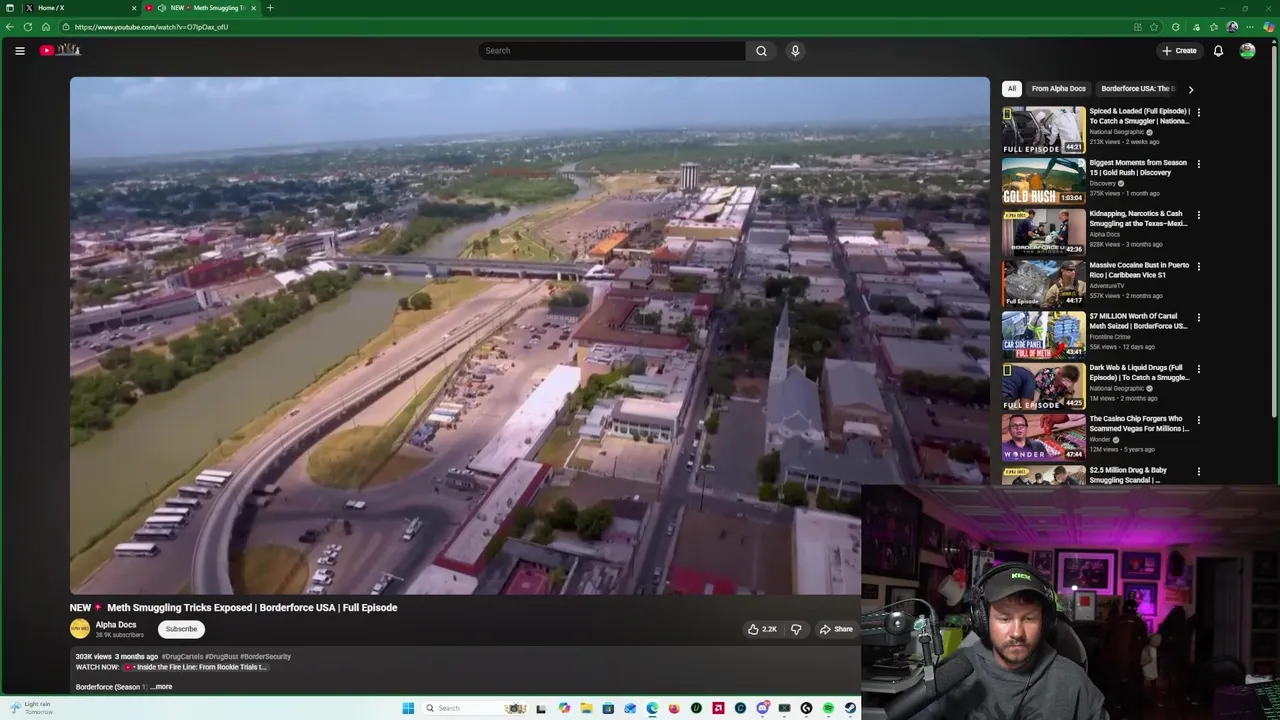The image size is (1280, 720).
Task: Go to the YouTube home logo
Action: click(x=59, y=50)
